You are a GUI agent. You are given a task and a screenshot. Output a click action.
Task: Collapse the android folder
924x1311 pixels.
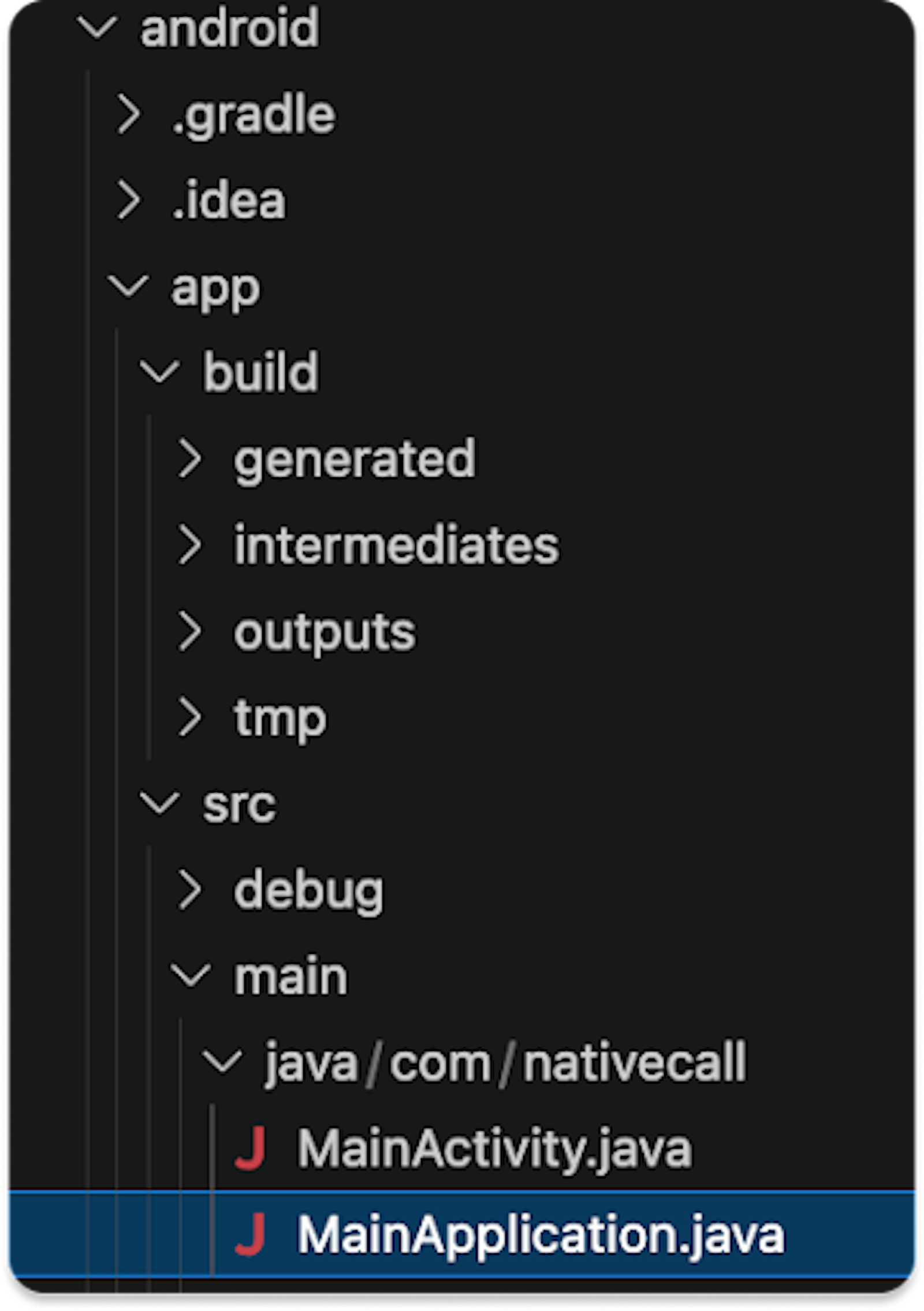(x=98, y=27)
